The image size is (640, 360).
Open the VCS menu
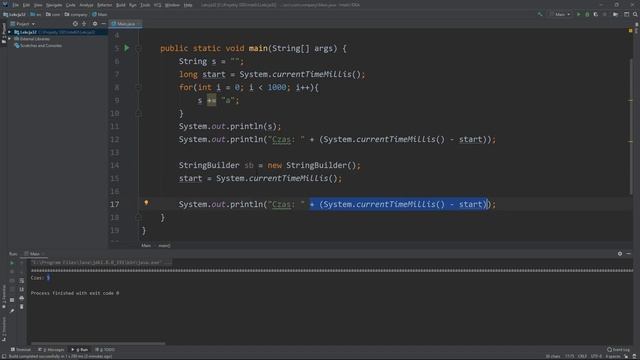click(157, 5)
